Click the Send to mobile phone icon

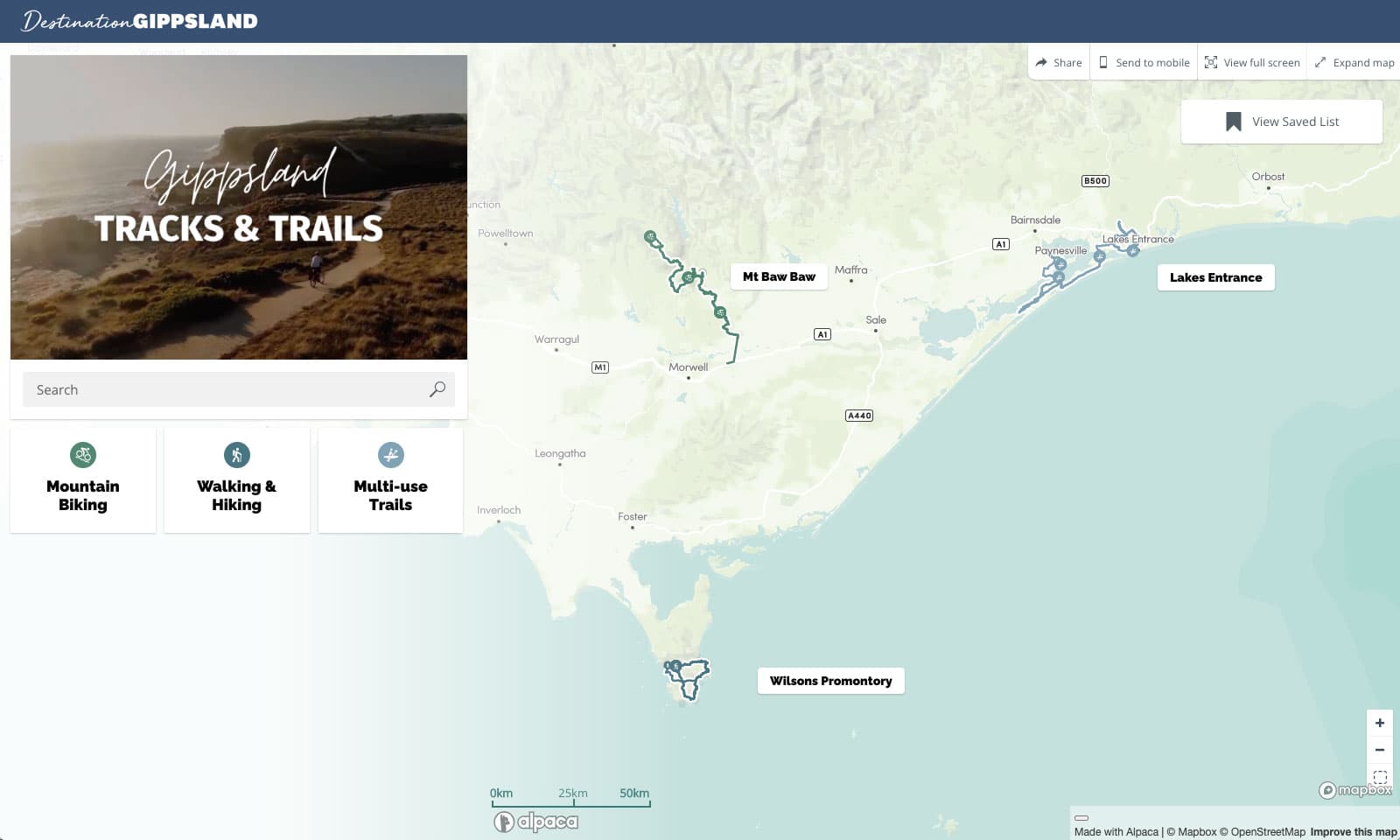(1104, 62)
